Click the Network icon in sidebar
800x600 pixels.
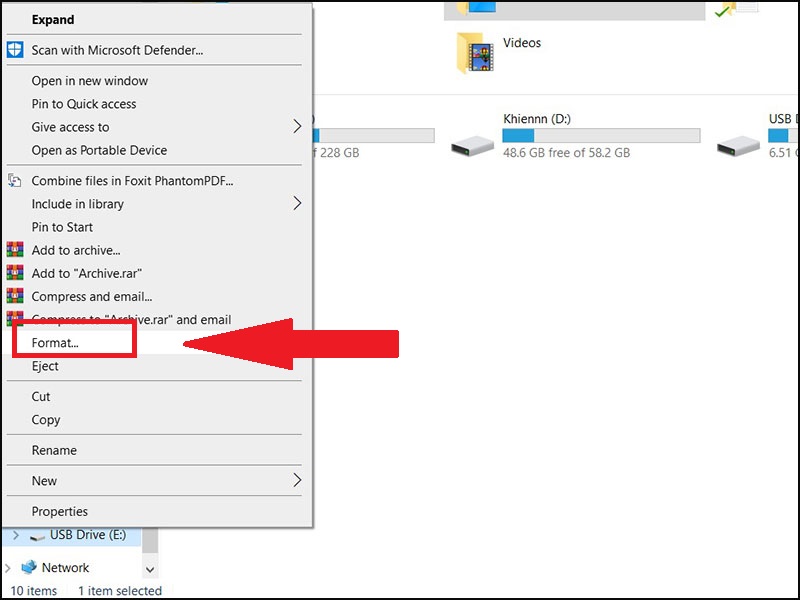[x=29, y=567]
